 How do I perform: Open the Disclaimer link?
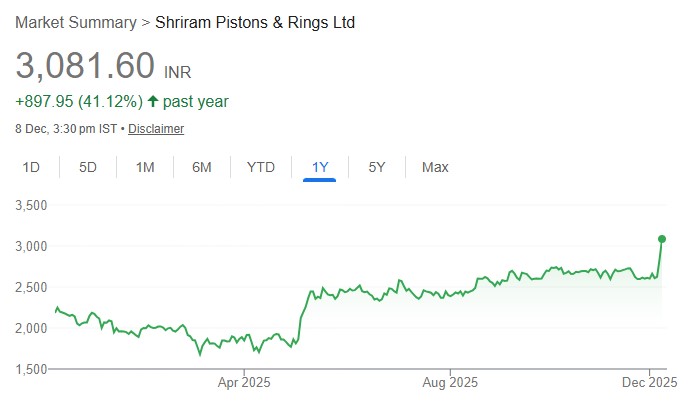pos(156,129)
